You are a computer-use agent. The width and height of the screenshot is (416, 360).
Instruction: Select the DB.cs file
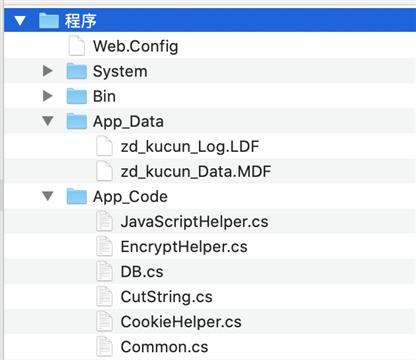[142, 272]
